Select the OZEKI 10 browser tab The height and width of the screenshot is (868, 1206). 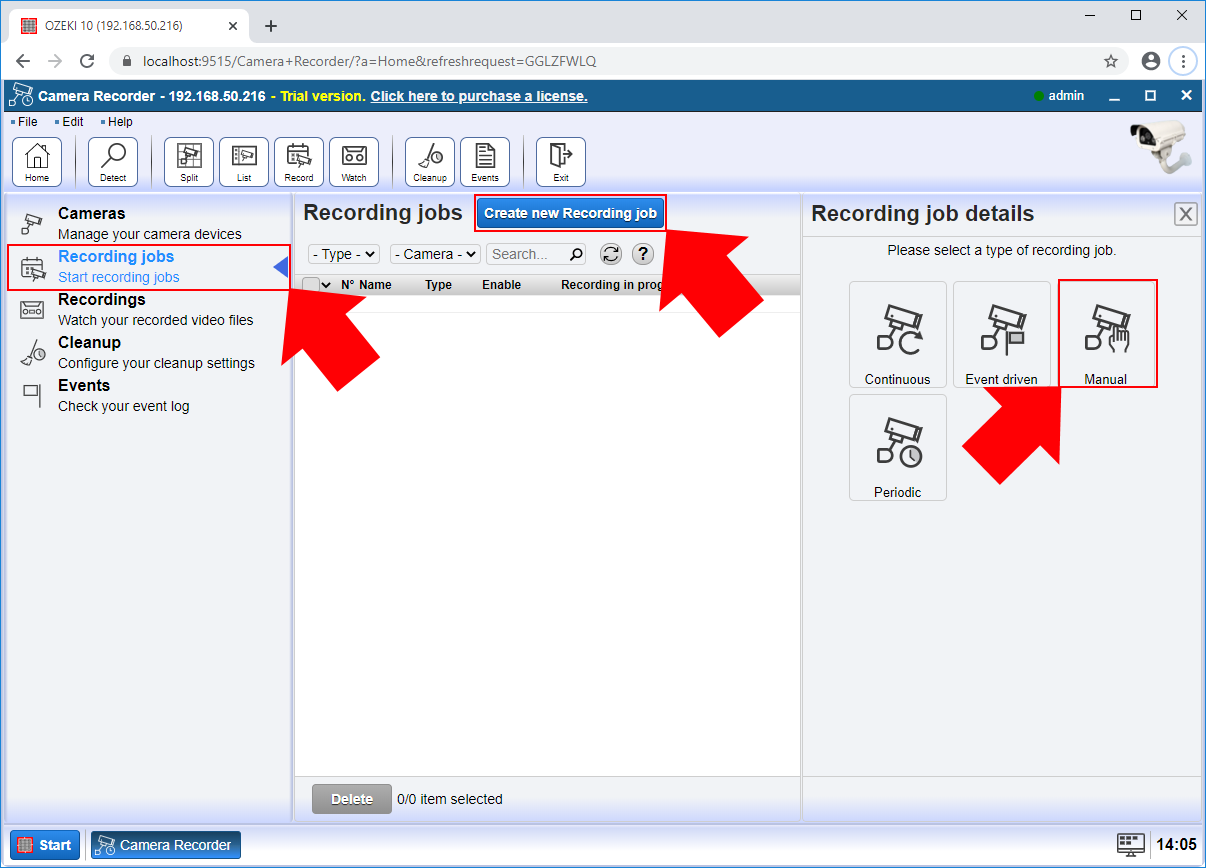click(x=130, y=26)
